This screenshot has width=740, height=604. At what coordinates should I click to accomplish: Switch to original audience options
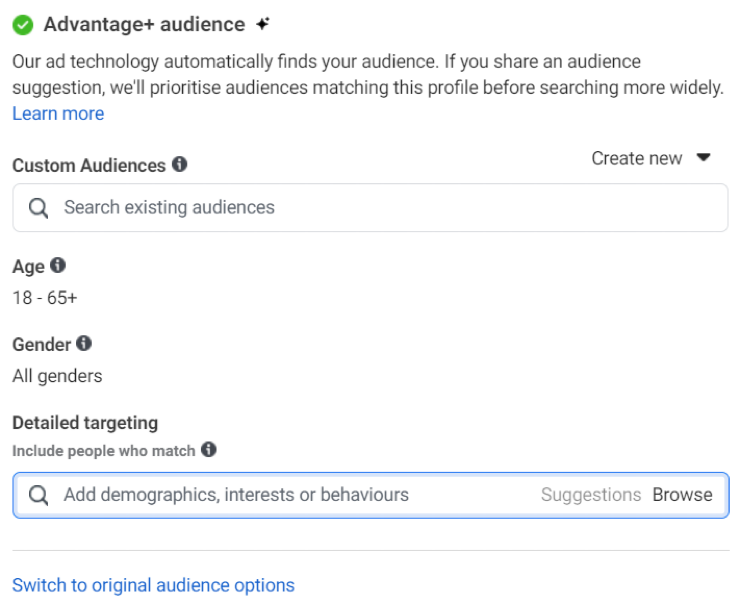[153, 585]
